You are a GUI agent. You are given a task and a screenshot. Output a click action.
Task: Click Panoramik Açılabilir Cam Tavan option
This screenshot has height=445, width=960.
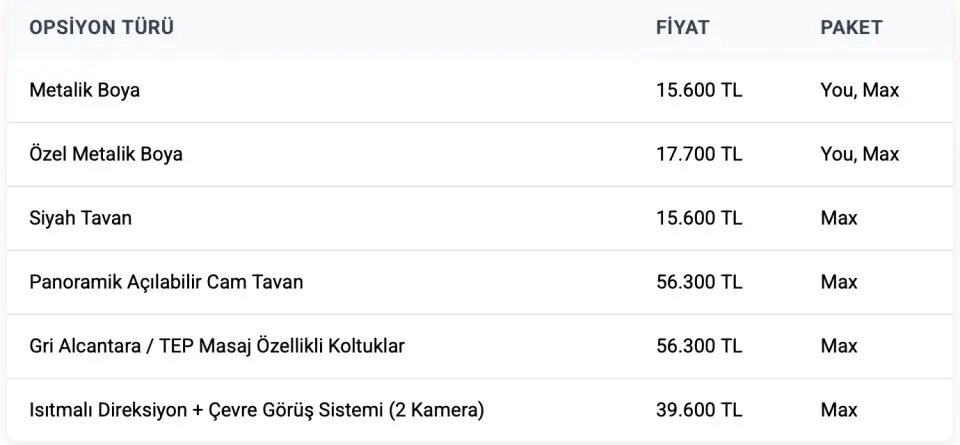[x=166, y=283]
